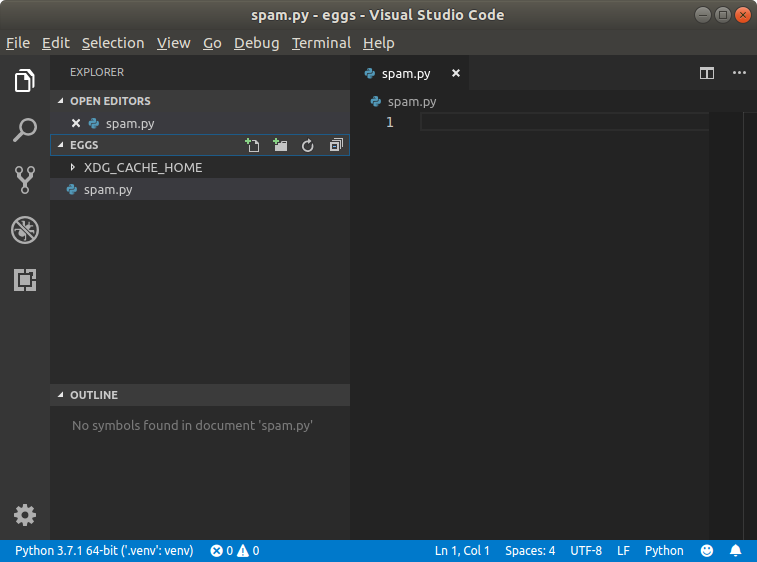Open the Debug menu
This screenshot has width=757, height=562.
pos(256,43)
